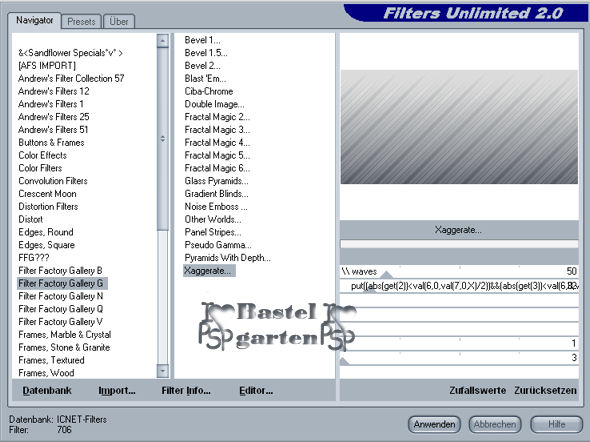Open the Über tab
Viewport: 590px width, 442px height.
tap(119, 21)
